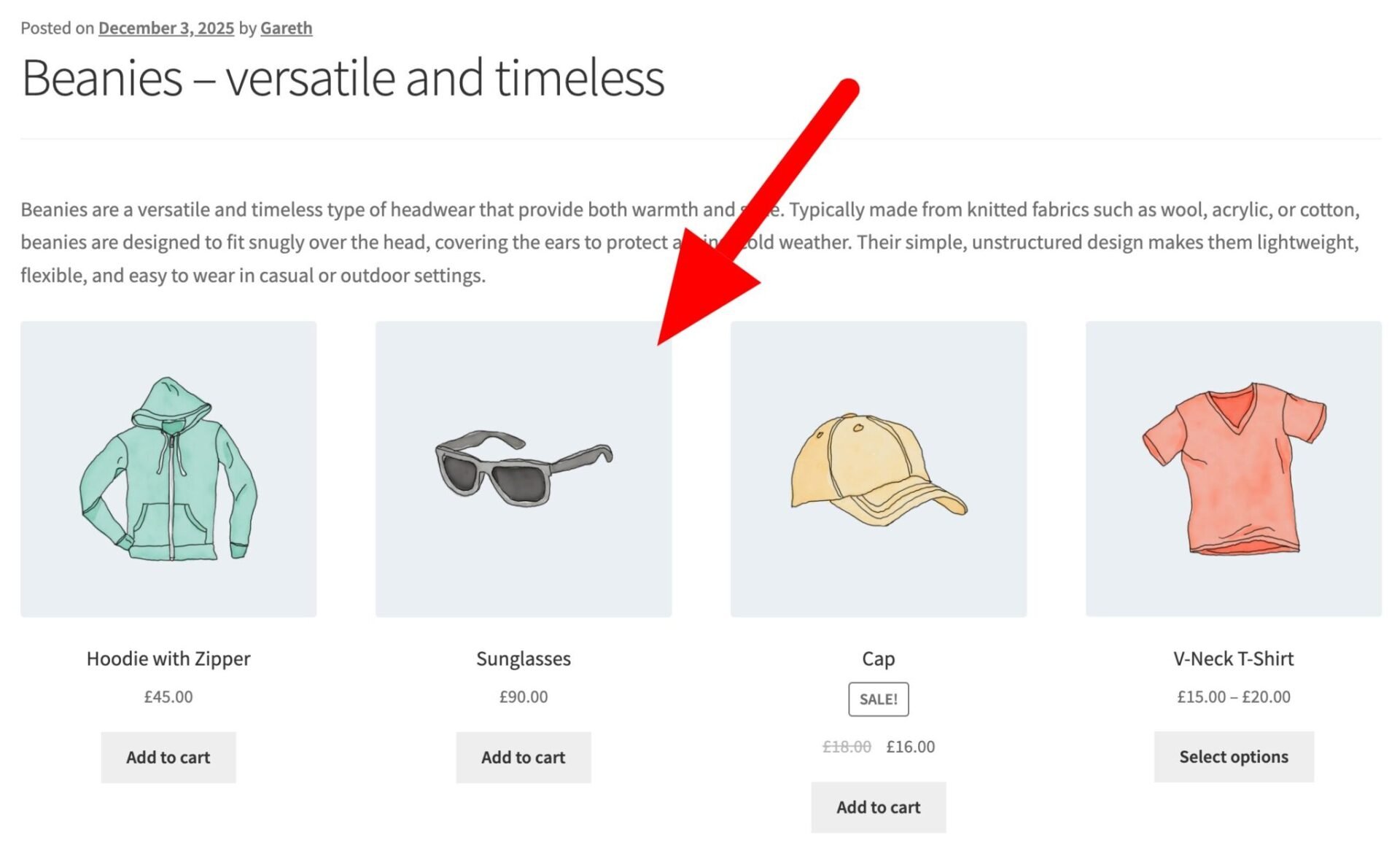Open the Cap product title link

point(878,658)
